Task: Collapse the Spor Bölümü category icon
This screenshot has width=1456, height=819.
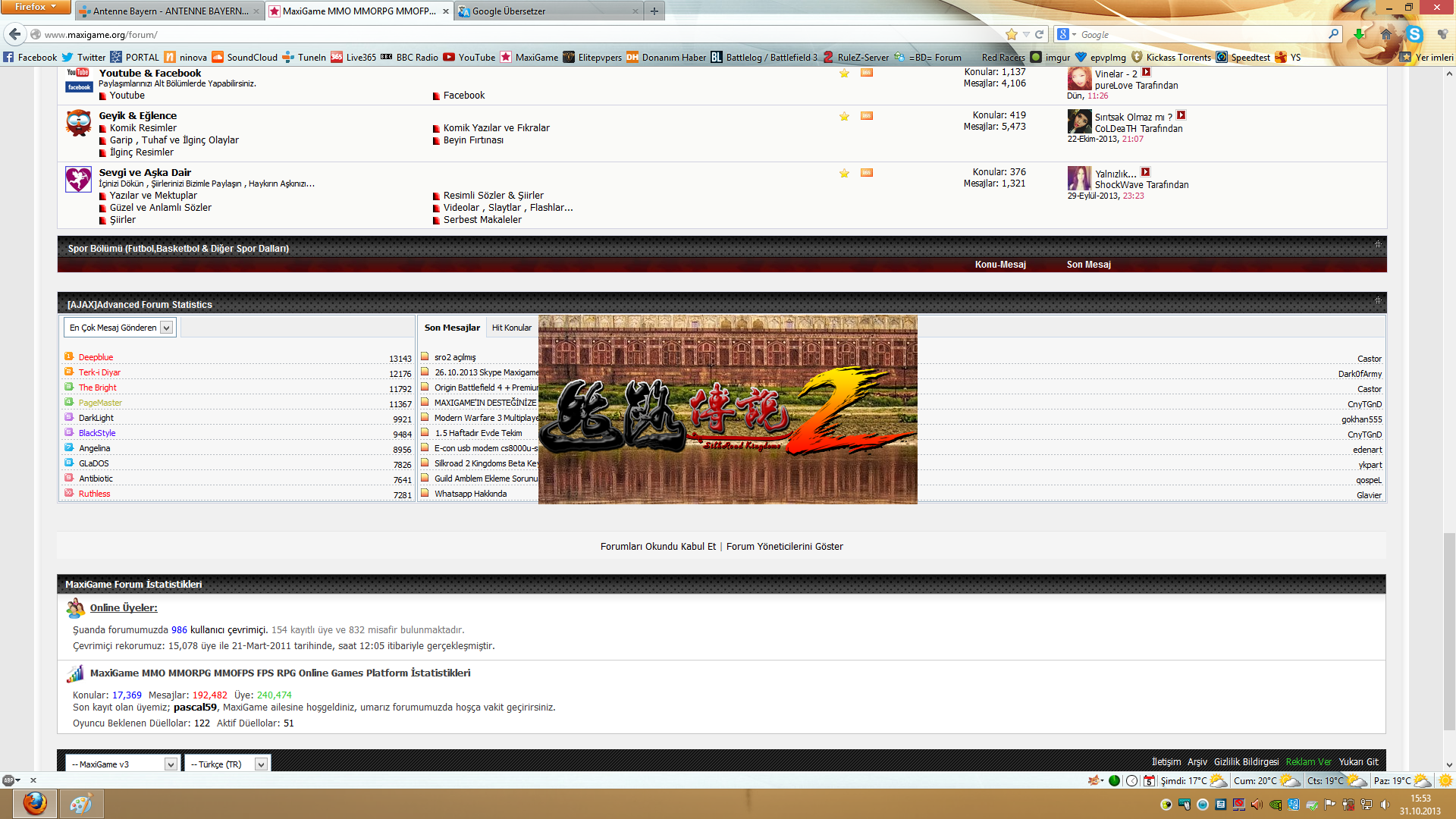Action: [1378, 244]
